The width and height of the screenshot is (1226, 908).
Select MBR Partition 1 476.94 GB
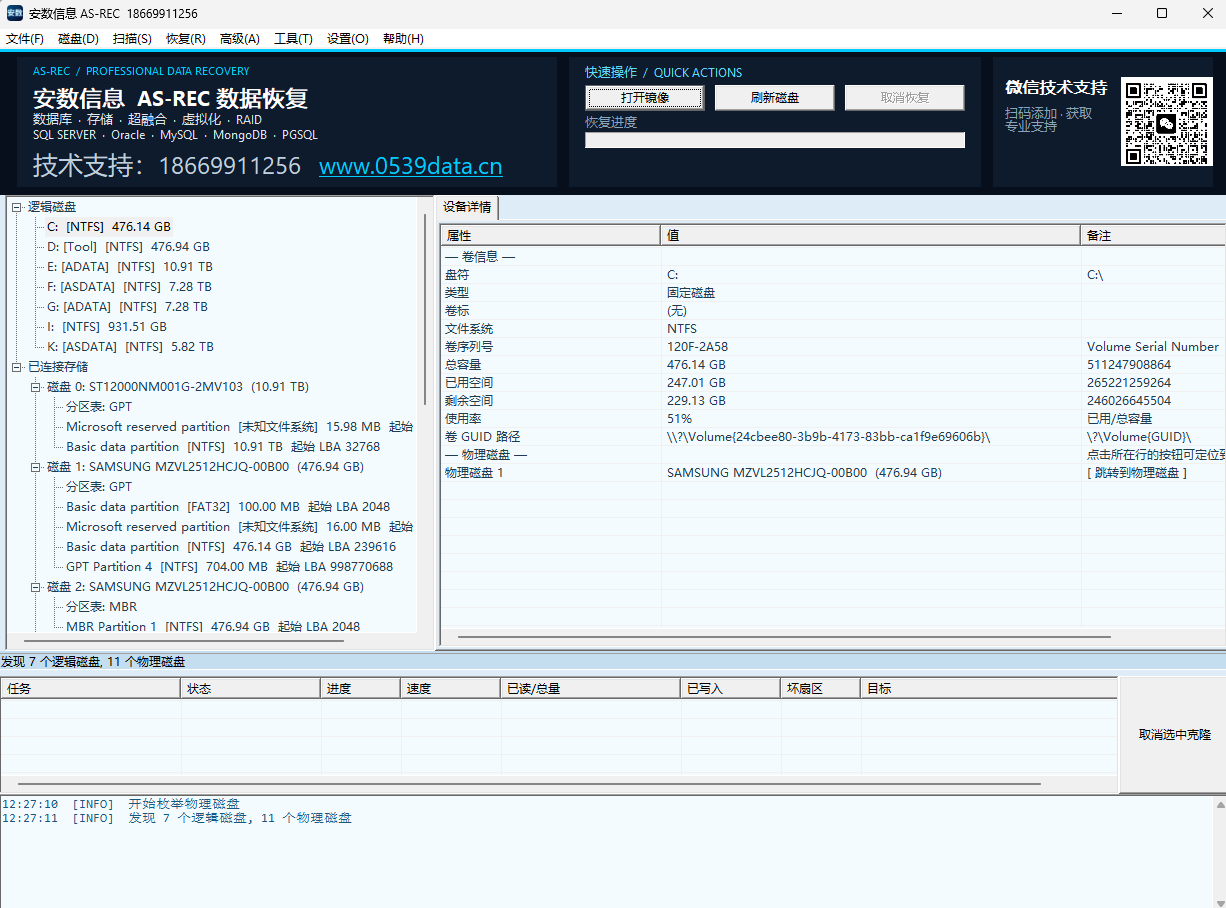pos(213,627)
